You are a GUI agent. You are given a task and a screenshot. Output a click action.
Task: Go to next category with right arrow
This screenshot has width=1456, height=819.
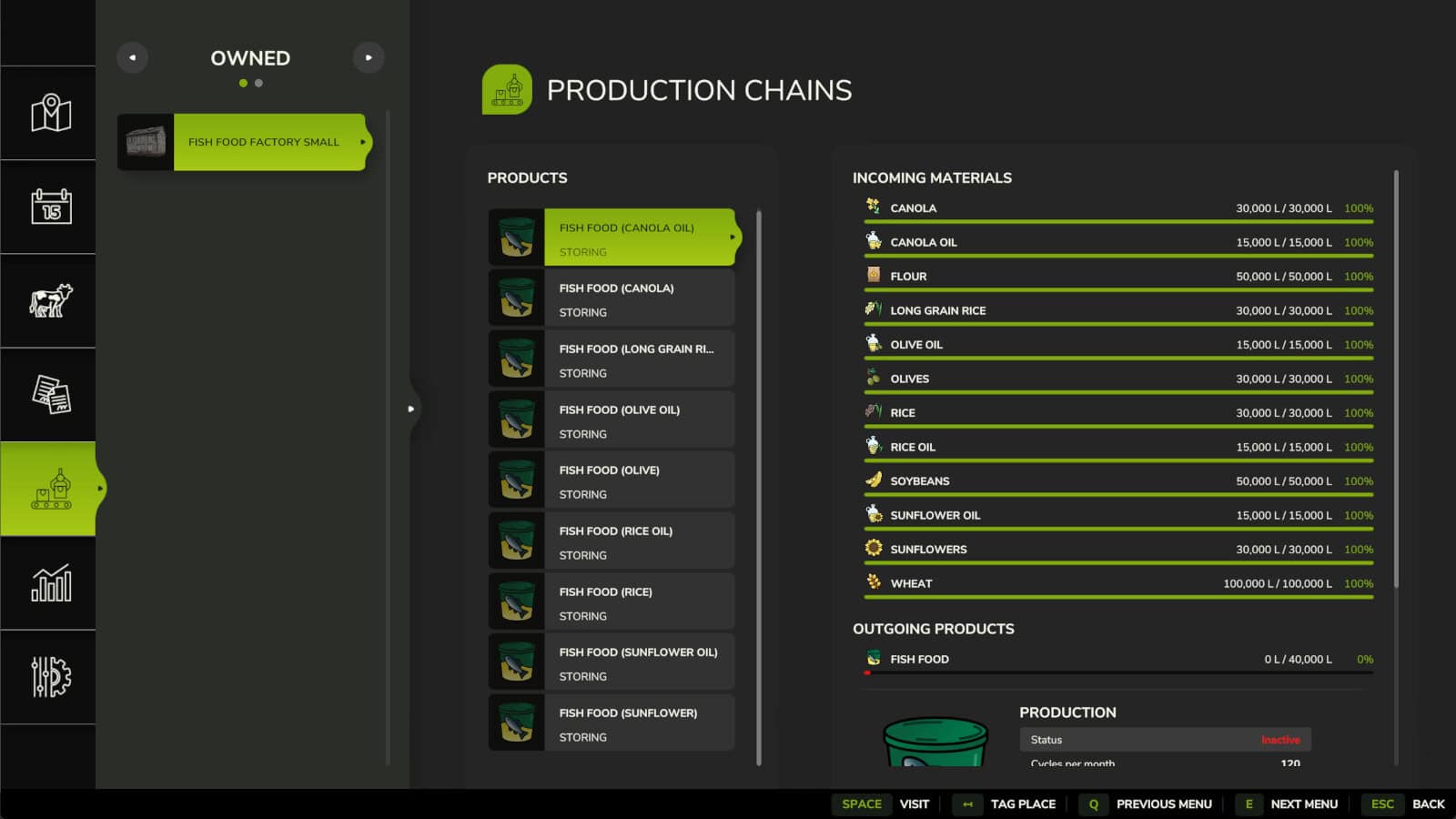tap(369, 57)
